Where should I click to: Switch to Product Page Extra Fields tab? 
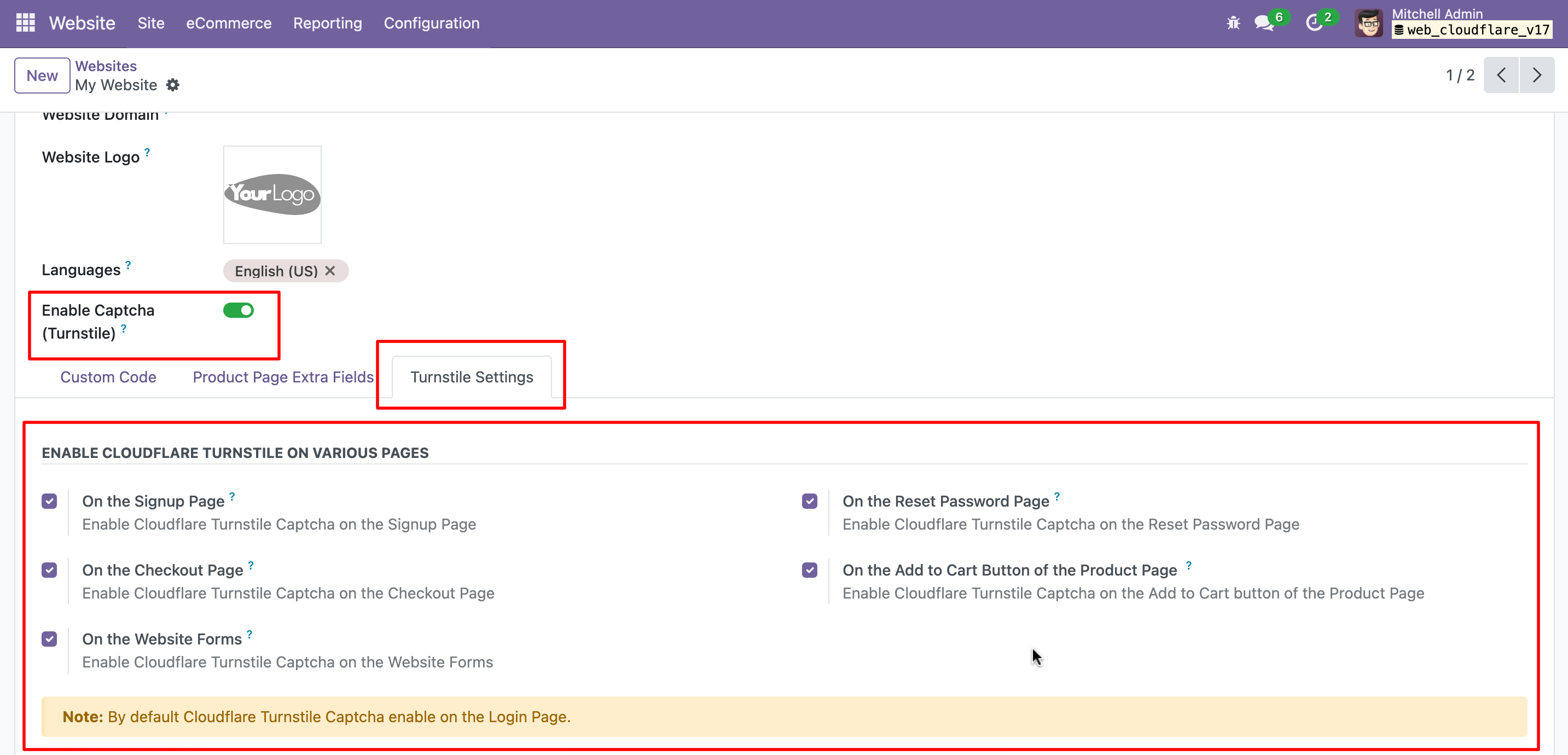coord(283,377)
